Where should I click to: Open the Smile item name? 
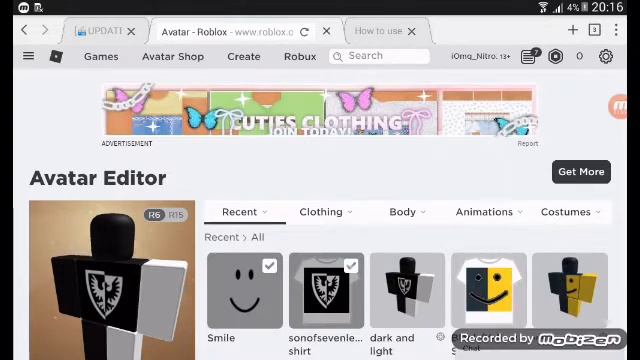tap(221, 338)
